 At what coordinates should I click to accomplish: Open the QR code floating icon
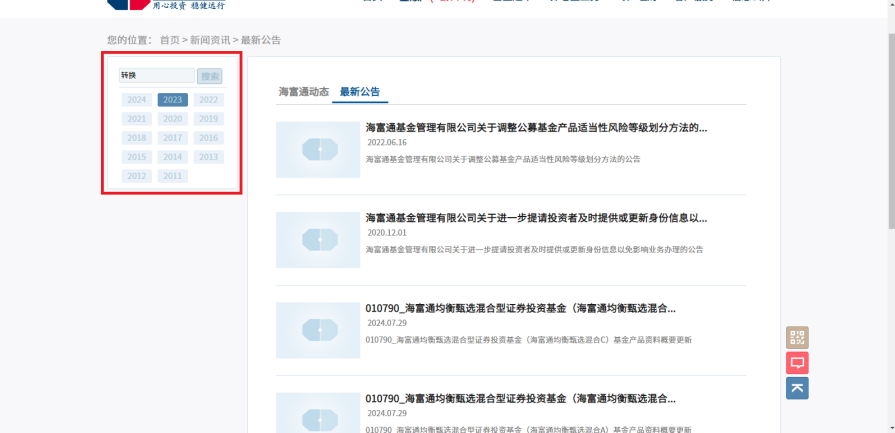797,338
